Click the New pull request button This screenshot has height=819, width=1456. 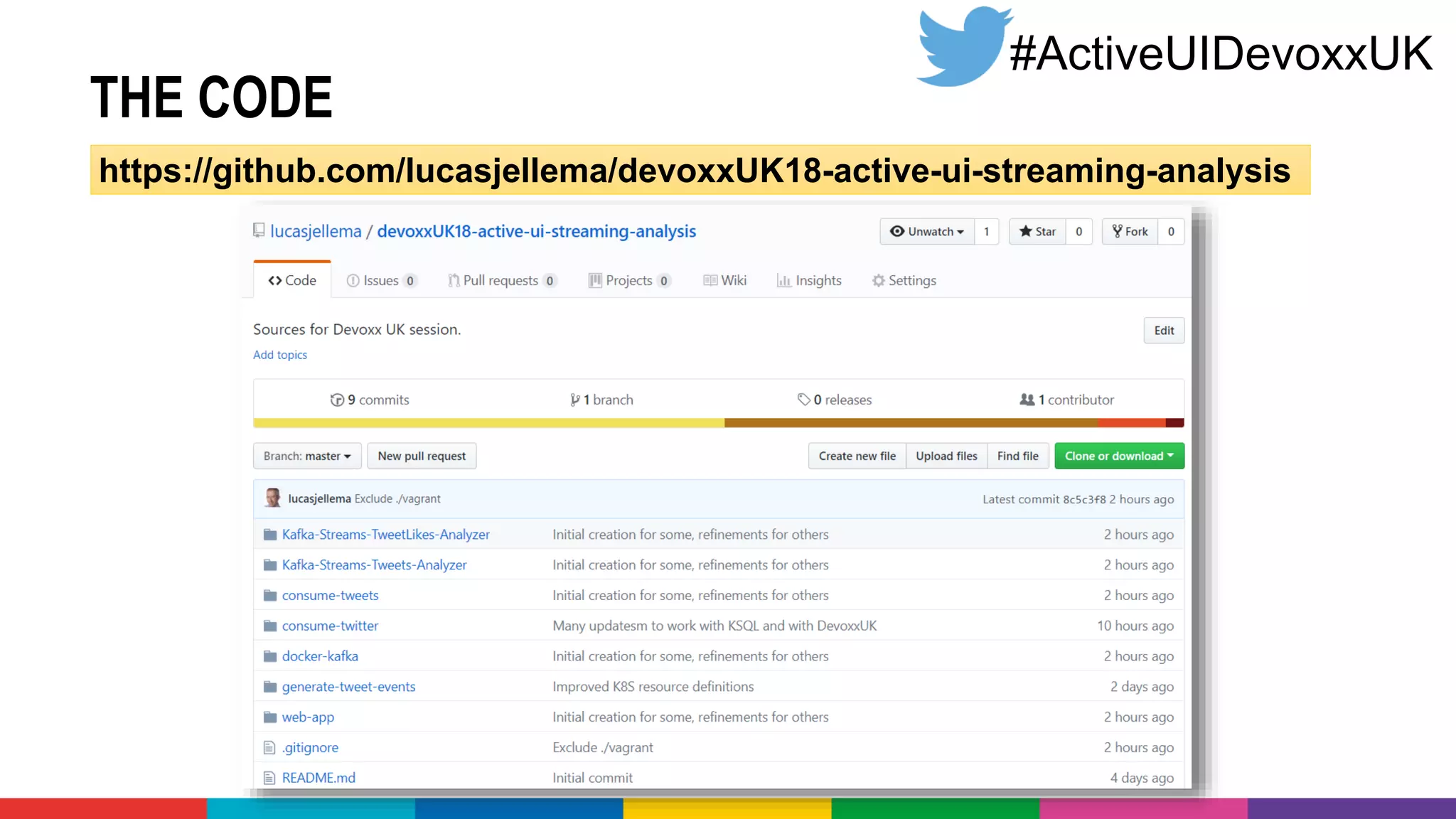pos(422,456)
